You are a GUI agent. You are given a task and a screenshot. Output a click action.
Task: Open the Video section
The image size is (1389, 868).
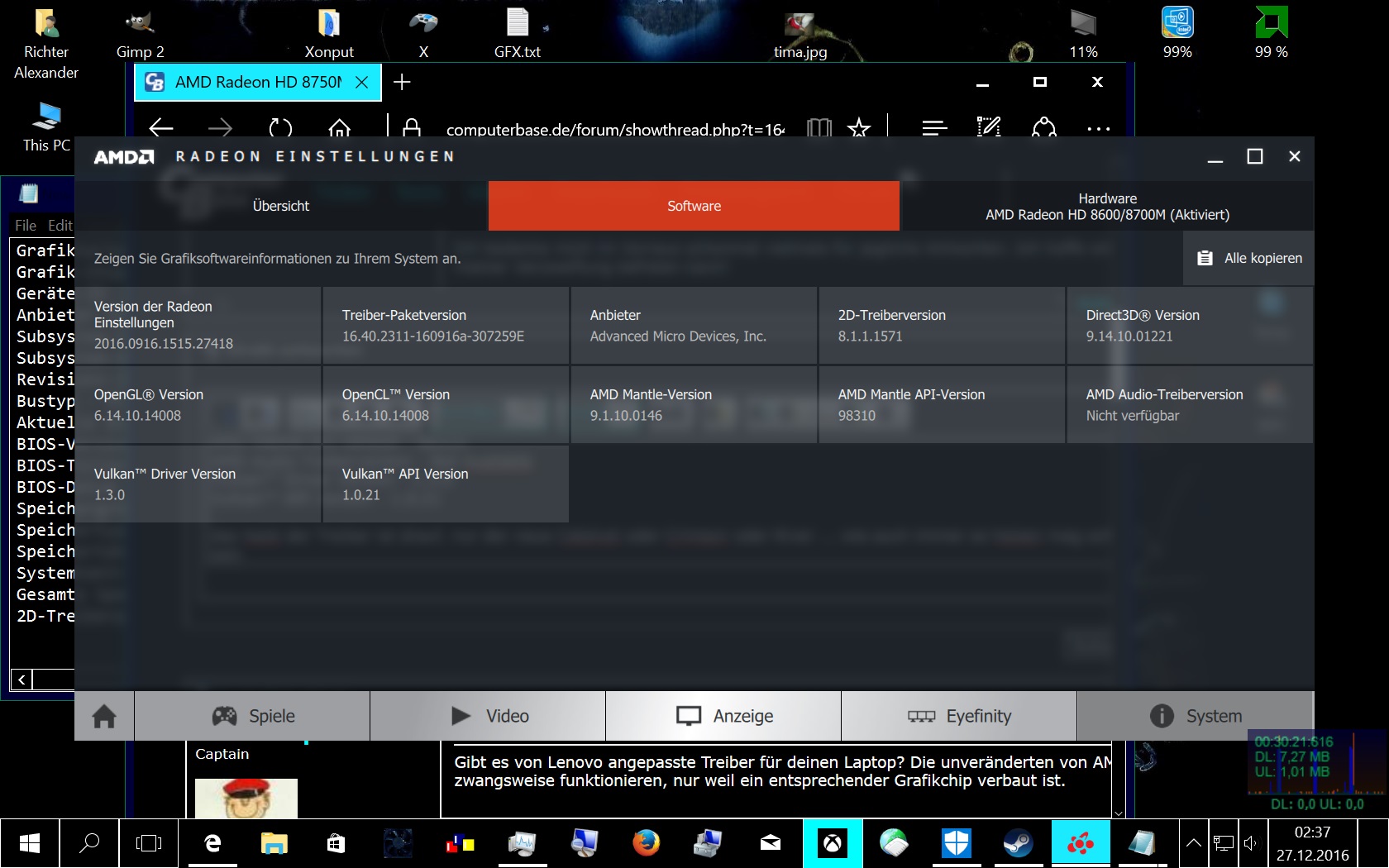[488, 716]
